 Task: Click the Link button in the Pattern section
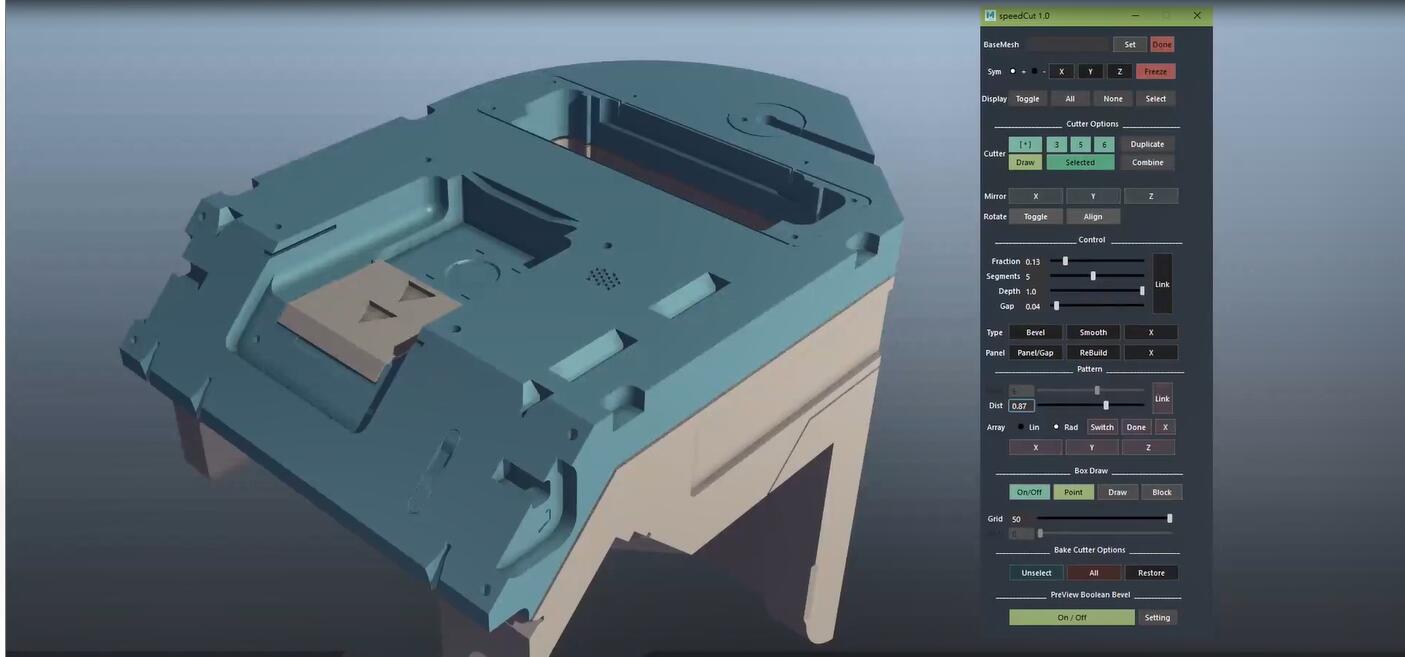click(x=1162, y=398)
